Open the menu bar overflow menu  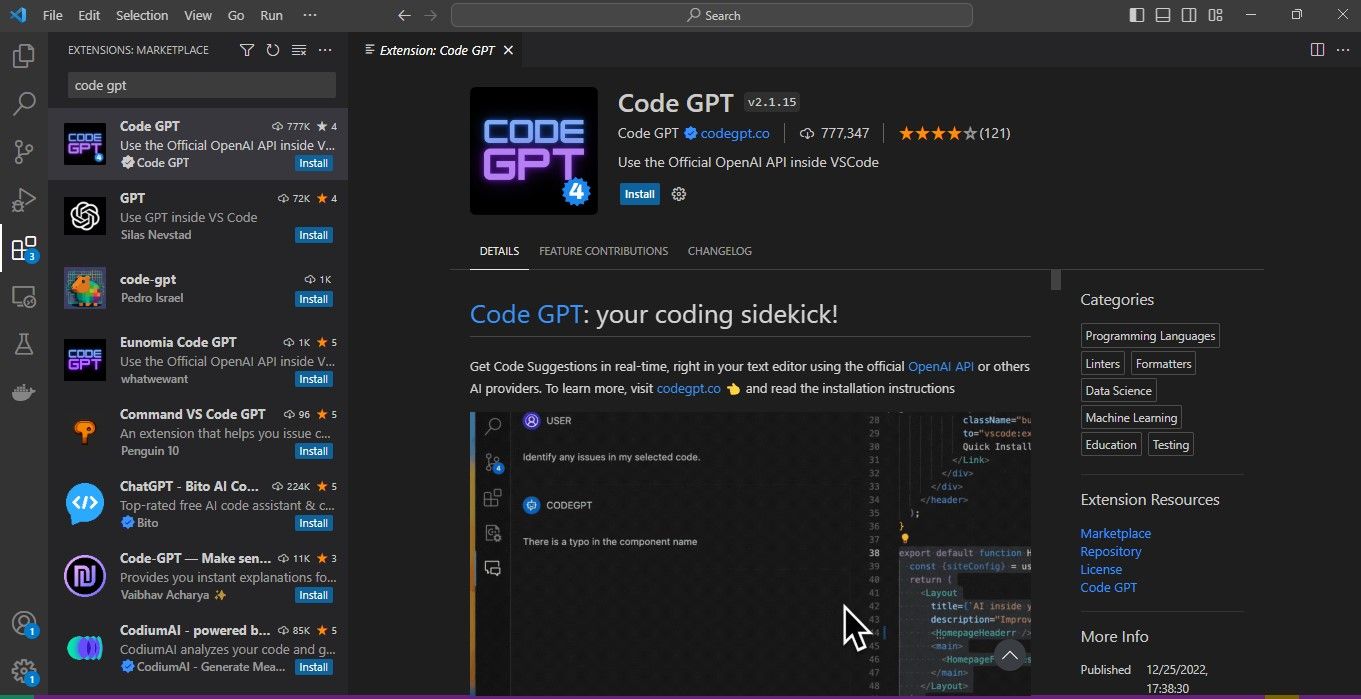click(x=310, y=15)
